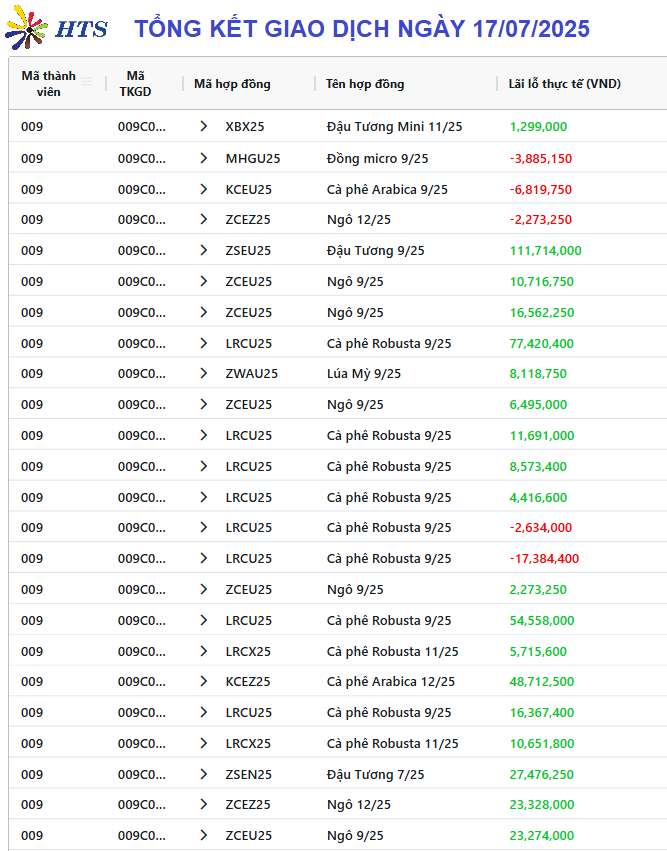The height and width of the screenshot is (851, 667).
Task: Expand the XBX25 contract row
Action: pos(204,126)
